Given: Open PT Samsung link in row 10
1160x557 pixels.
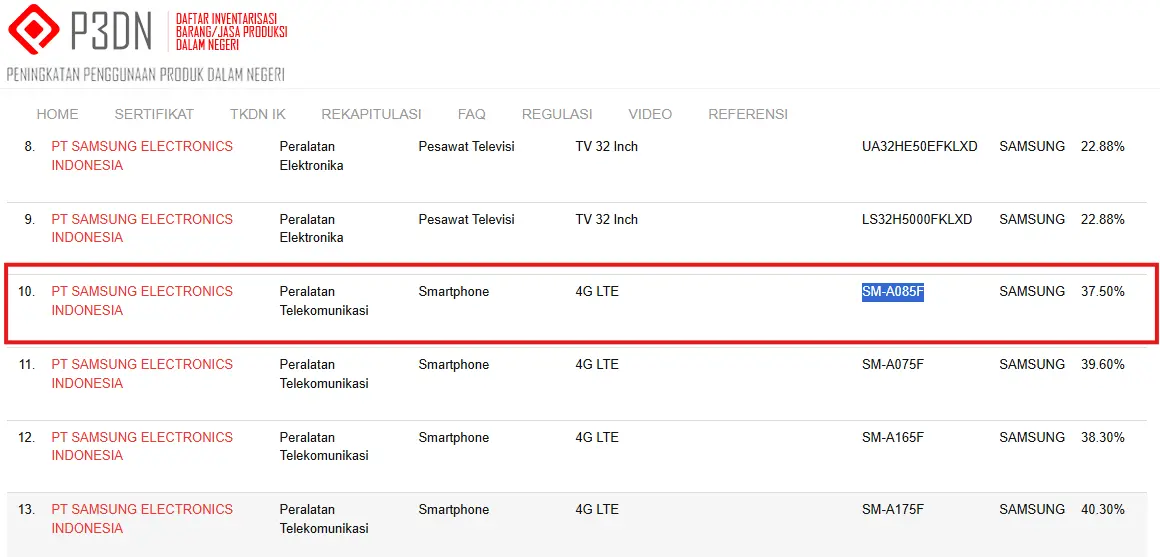Looking at the screenshot, I should pos(142,301).
